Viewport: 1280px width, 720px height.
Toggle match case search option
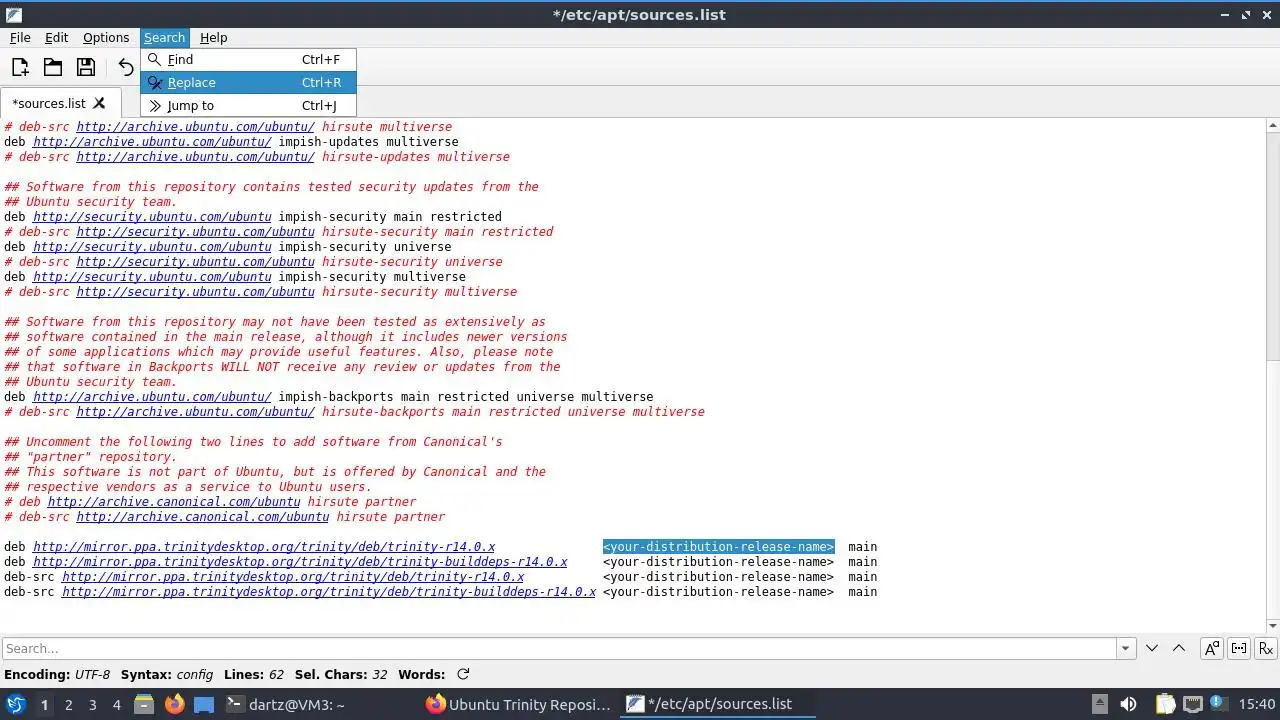(x=1211, y=648)
